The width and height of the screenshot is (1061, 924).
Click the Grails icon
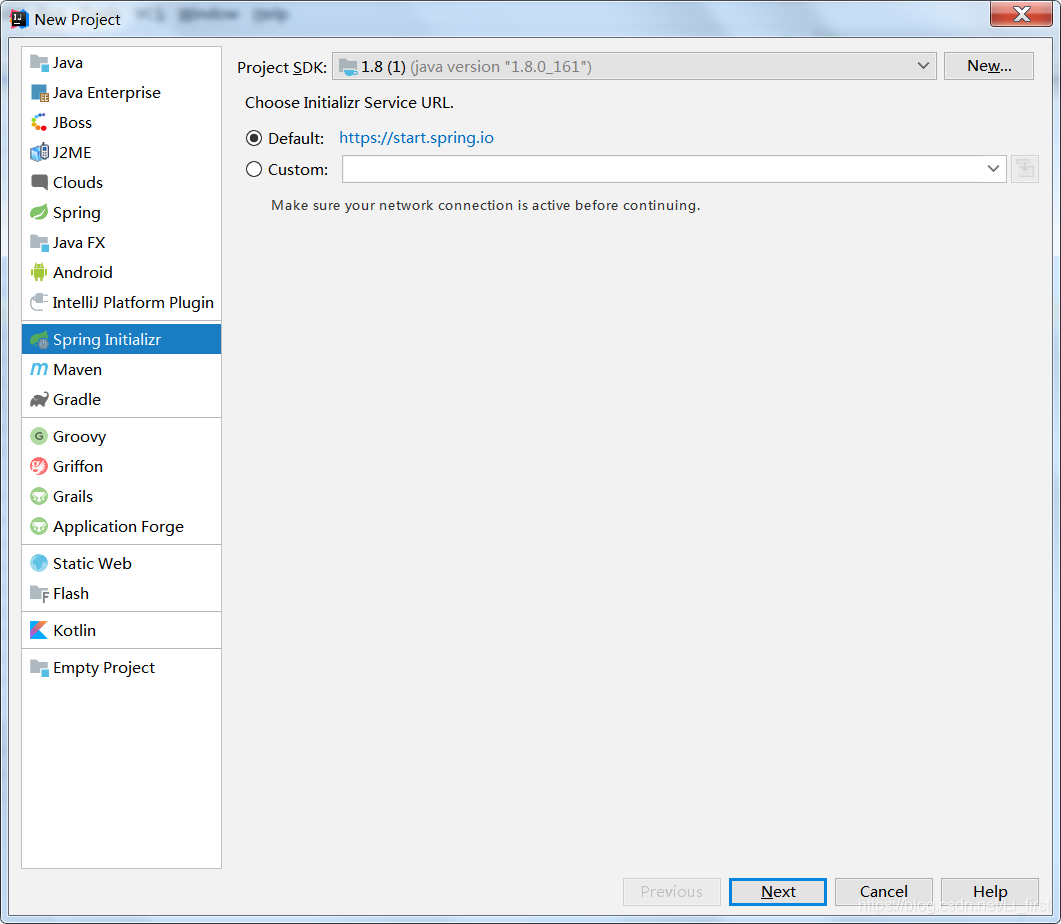(x=39, y=496)
